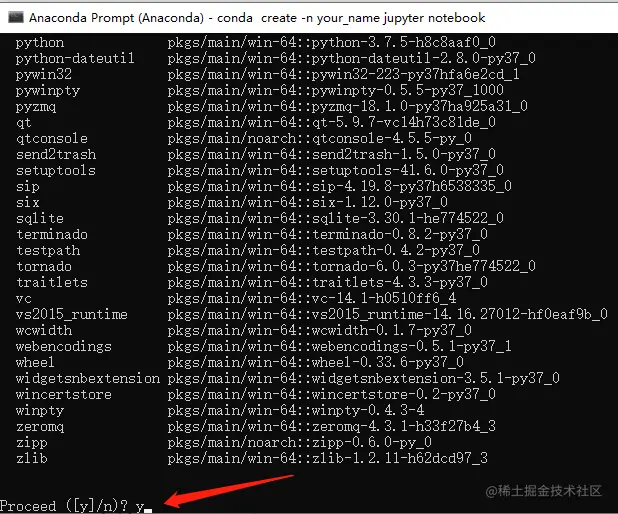Select 'pywin32-223-py37hfa6e2cd_1' spec text
The image size is (618, 514).
415,74
